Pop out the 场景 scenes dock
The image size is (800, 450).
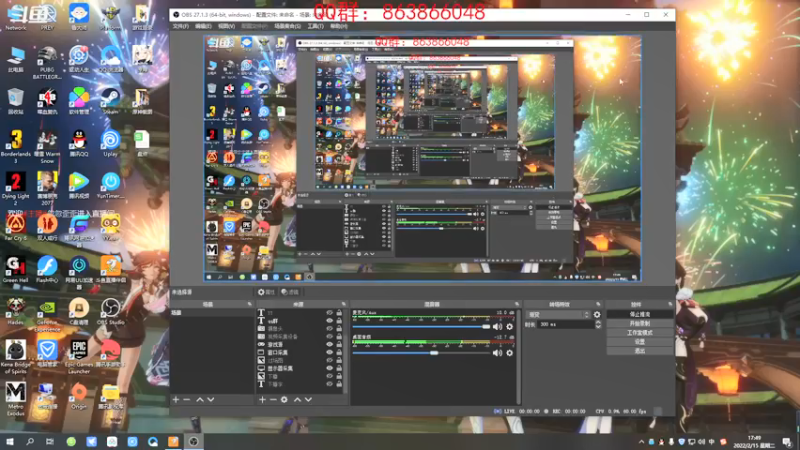(x=249, y=304)
